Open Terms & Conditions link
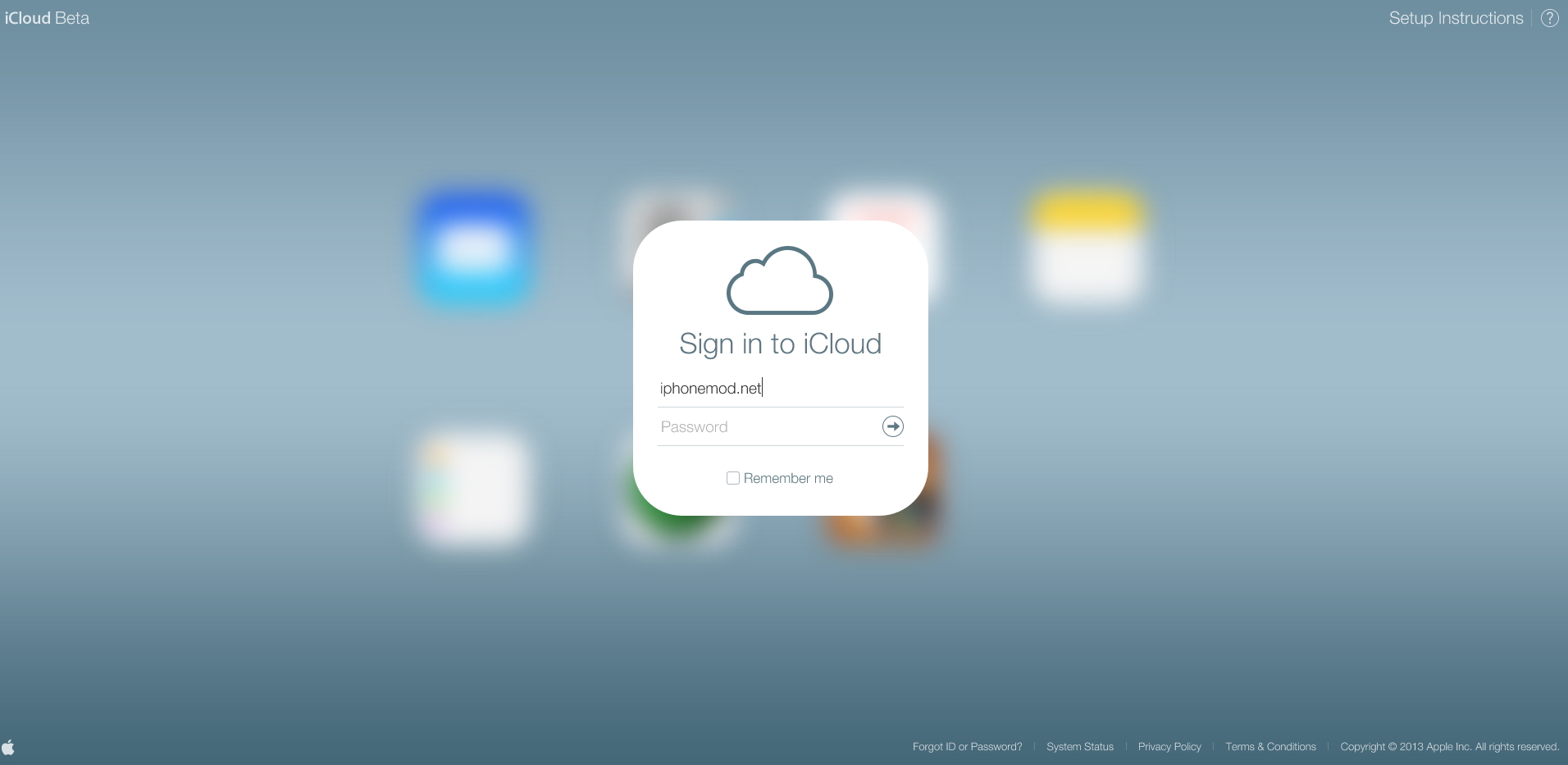This screenshot has width=1568, height=765. pos(1270,747)
